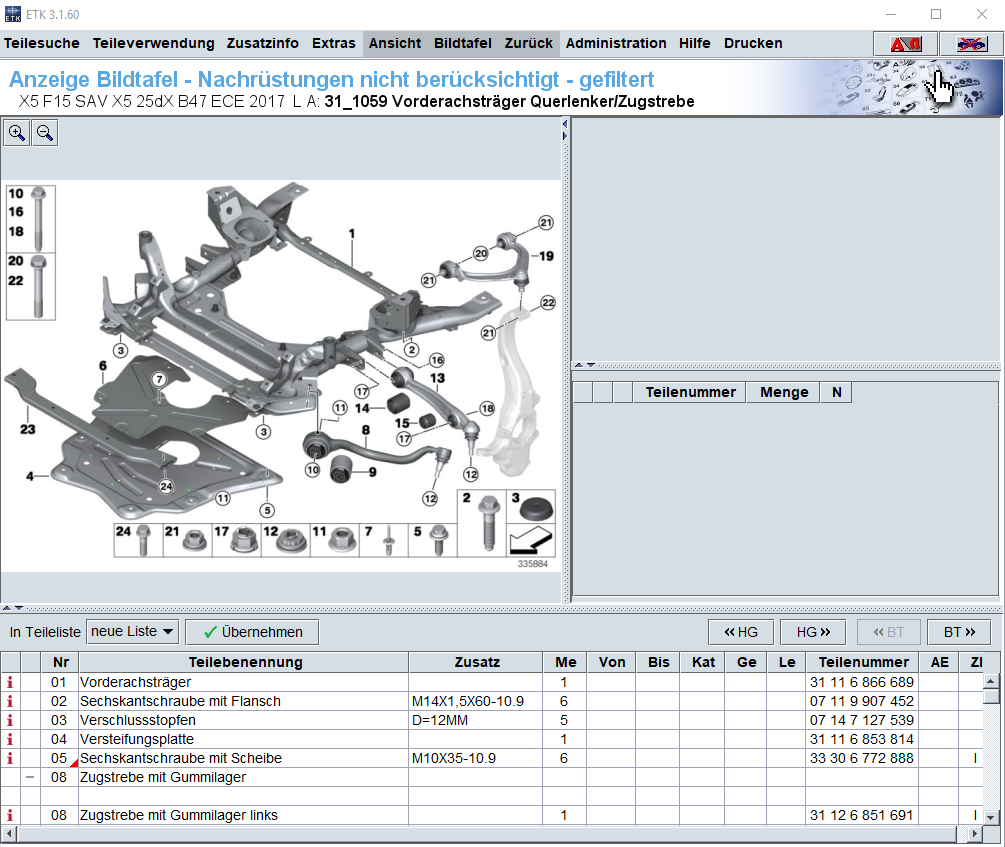The height and width of the screenshot is (847, 1005).
Task: Go to next Bildtafel with BT »
Action: (957, 632)
